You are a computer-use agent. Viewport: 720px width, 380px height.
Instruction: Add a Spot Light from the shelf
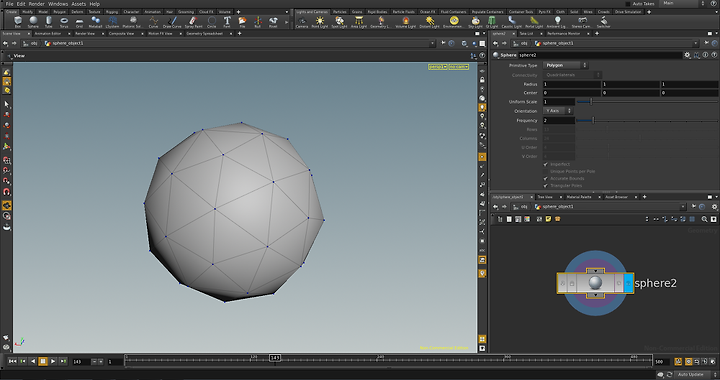coord(339,22)
